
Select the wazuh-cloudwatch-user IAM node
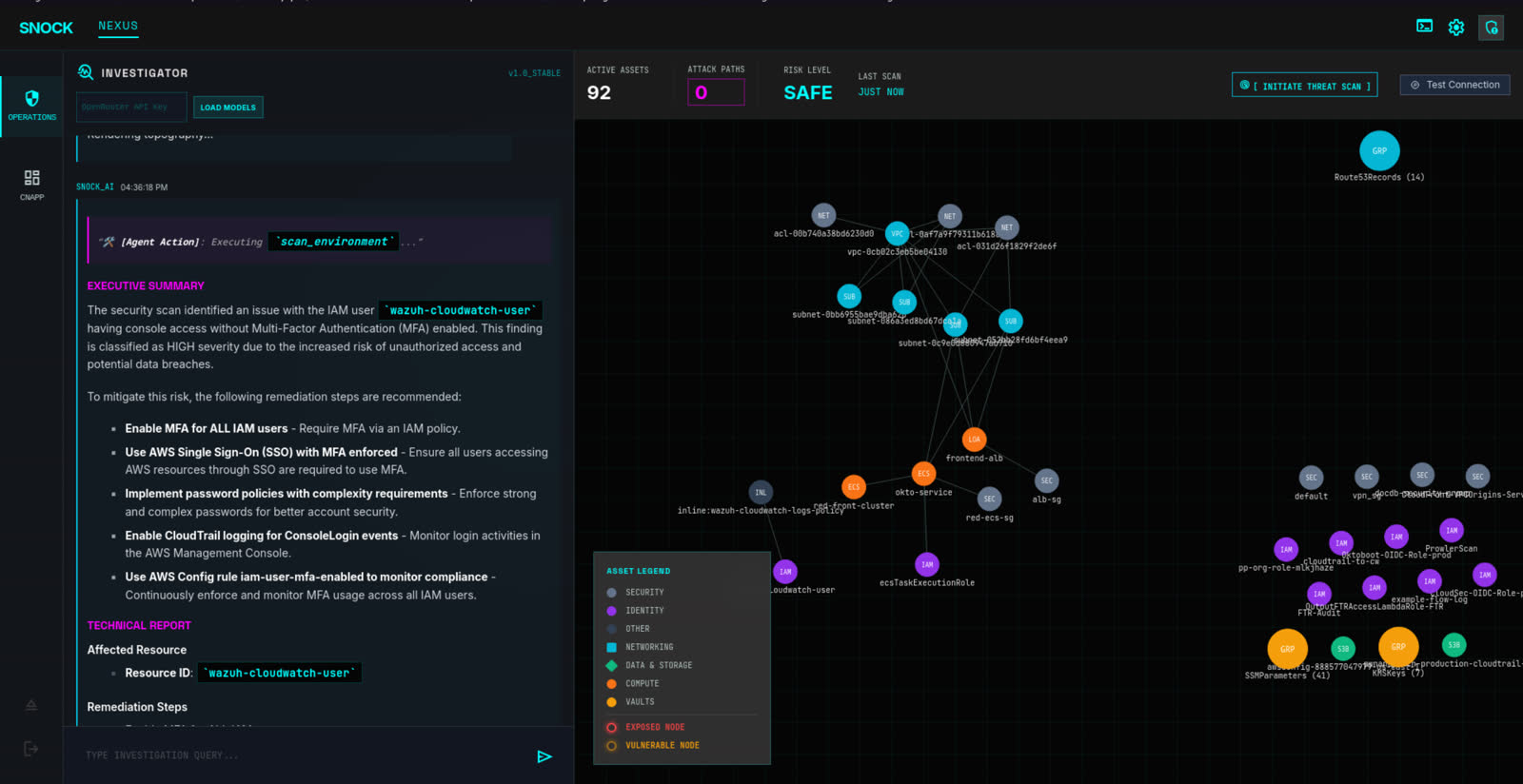pyautogui.click(x=785, y=572)
